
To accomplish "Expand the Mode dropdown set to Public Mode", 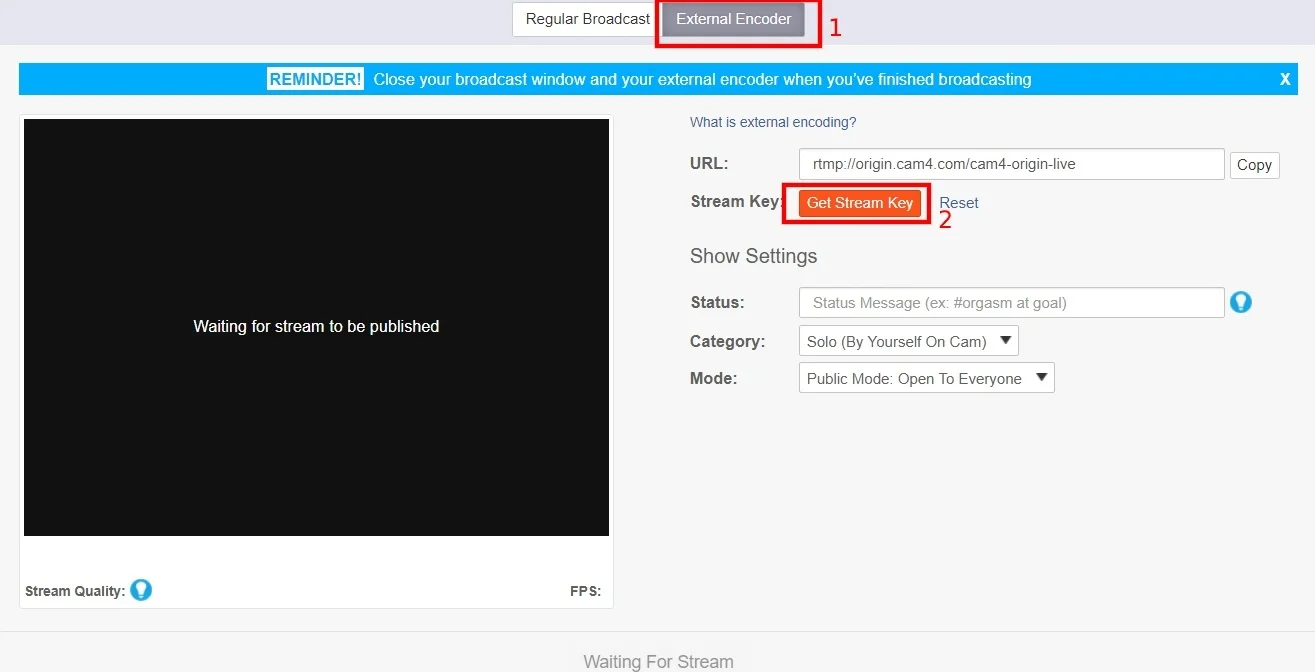I will (x=926, y=378).
